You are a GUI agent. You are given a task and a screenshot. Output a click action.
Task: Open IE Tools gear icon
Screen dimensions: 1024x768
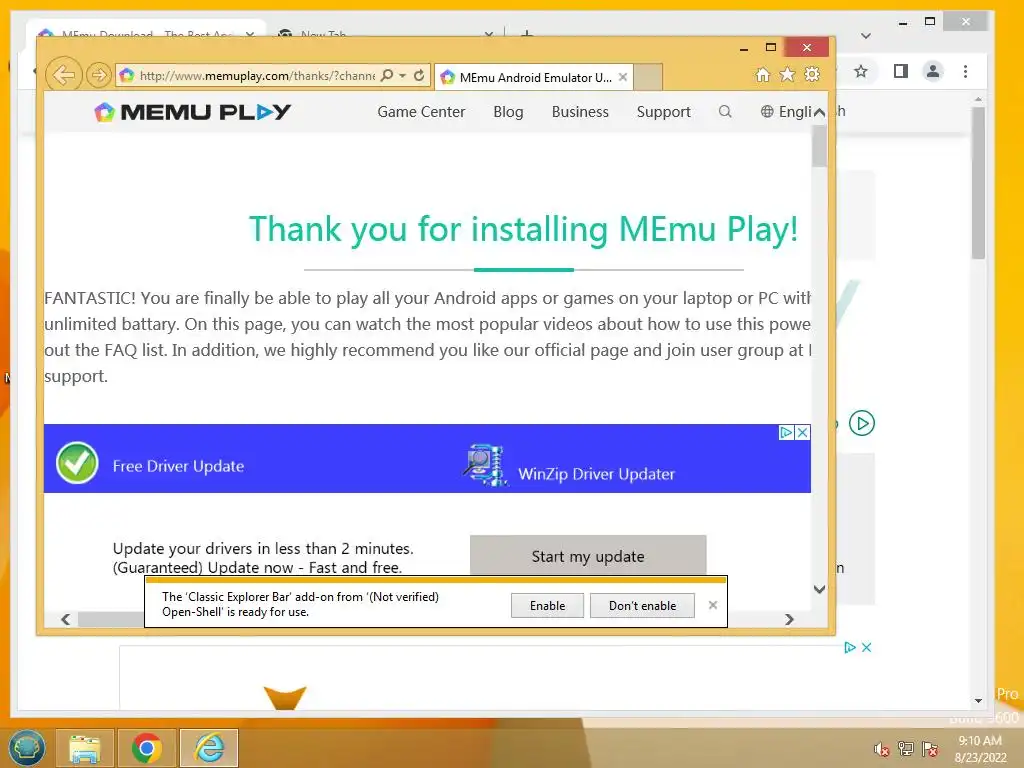[812, 74]
